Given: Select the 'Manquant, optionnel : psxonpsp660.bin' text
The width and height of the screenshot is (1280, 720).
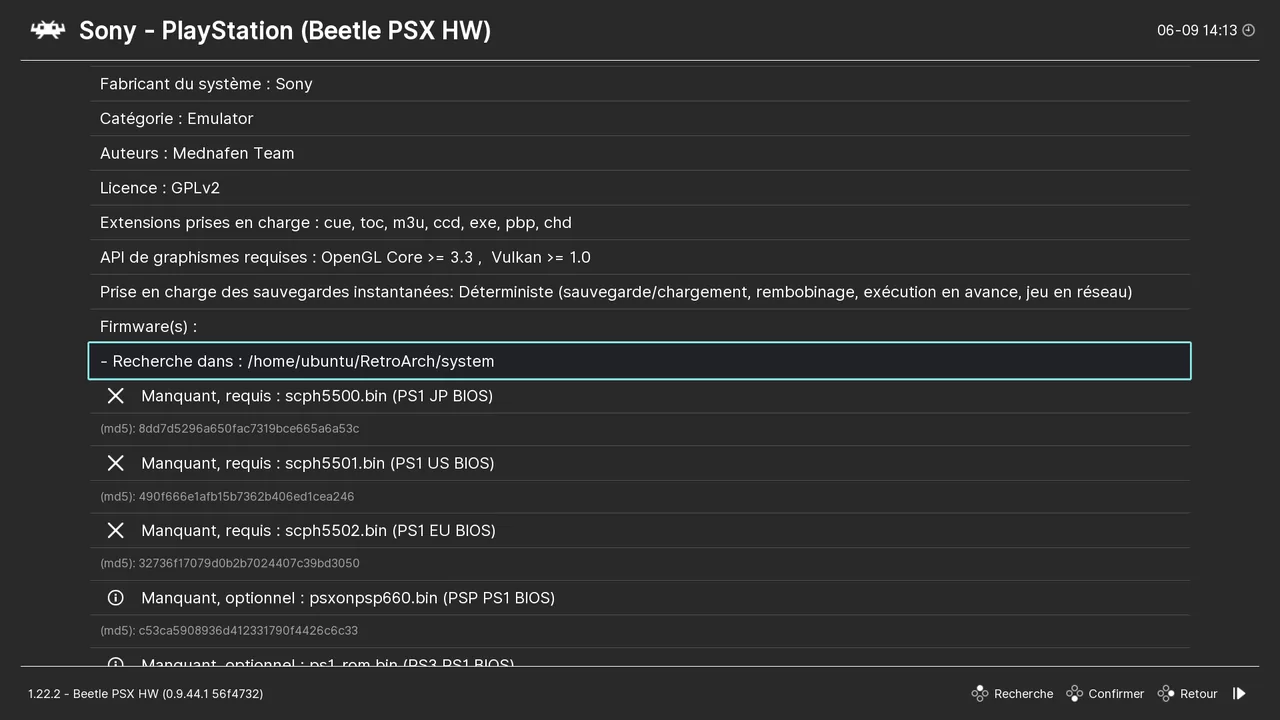Looking at the screenshot, I should point(348,598).
